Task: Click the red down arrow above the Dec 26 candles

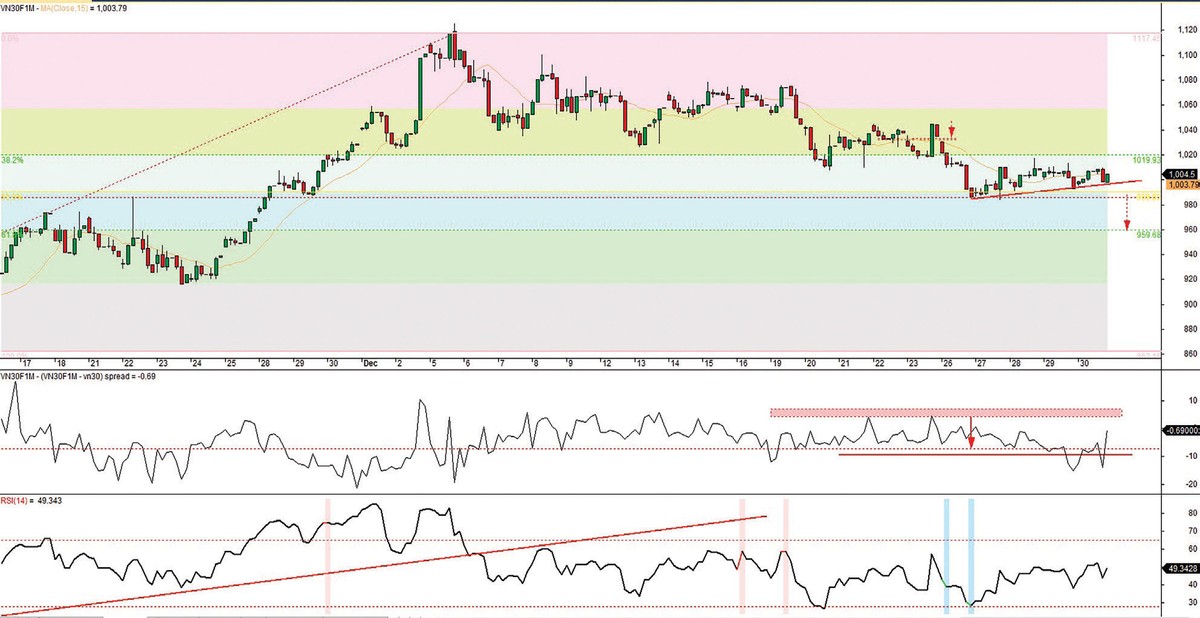Action: (x=952, y=130)
